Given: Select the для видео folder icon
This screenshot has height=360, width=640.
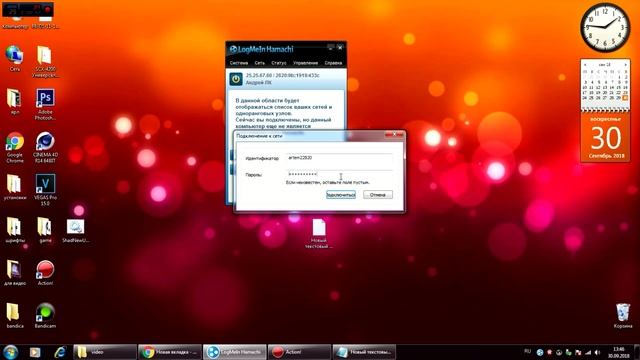Looking at the screenshot, I should click(15, 273).
